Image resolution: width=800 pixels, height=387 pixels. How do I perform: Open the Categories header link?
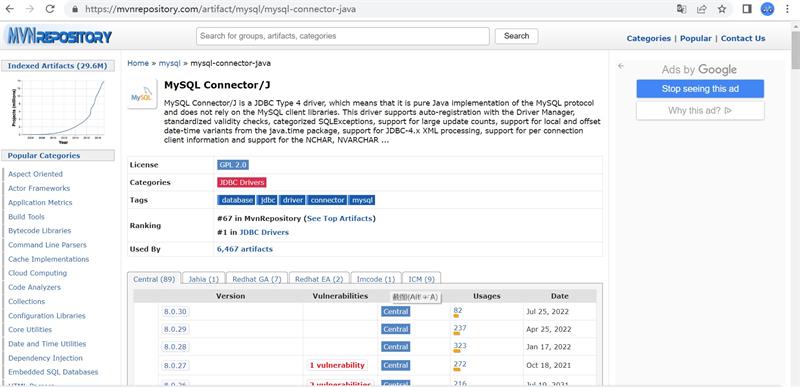pos(648,38)
